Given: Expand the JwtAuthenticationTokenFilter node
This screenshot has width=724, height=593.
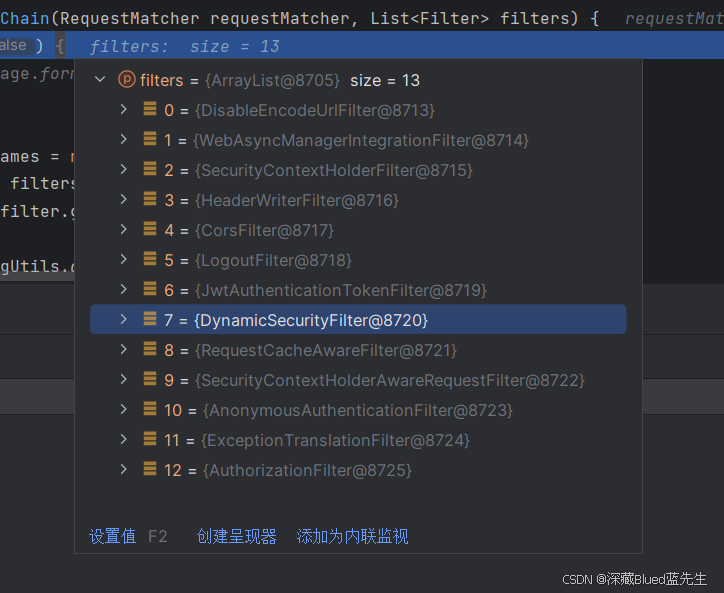Looking at the screenshot, I should click(123, 289).
